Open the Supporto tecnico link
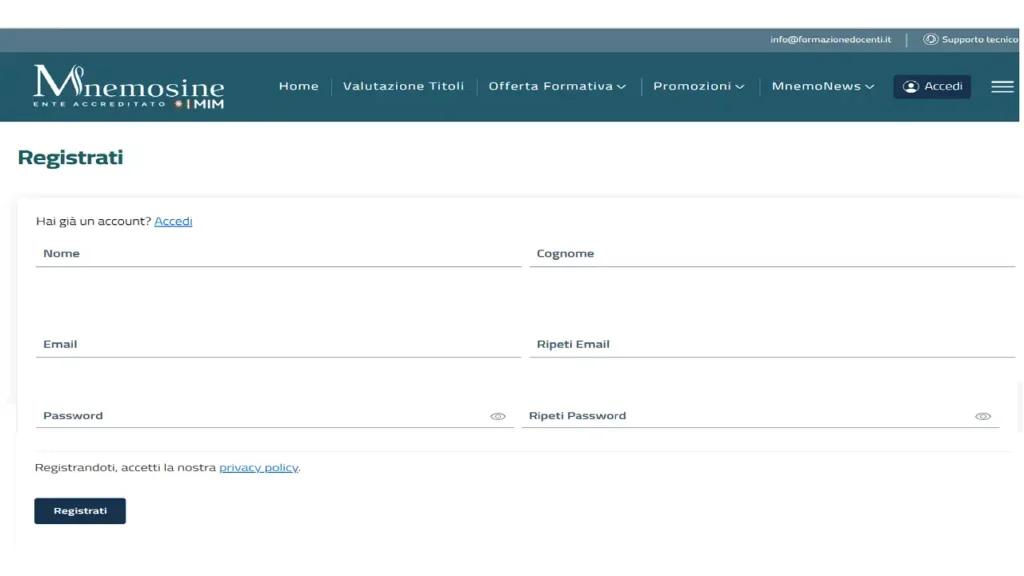The height and width of the screenshot is (576, 1024). click(x=970, y=39)
